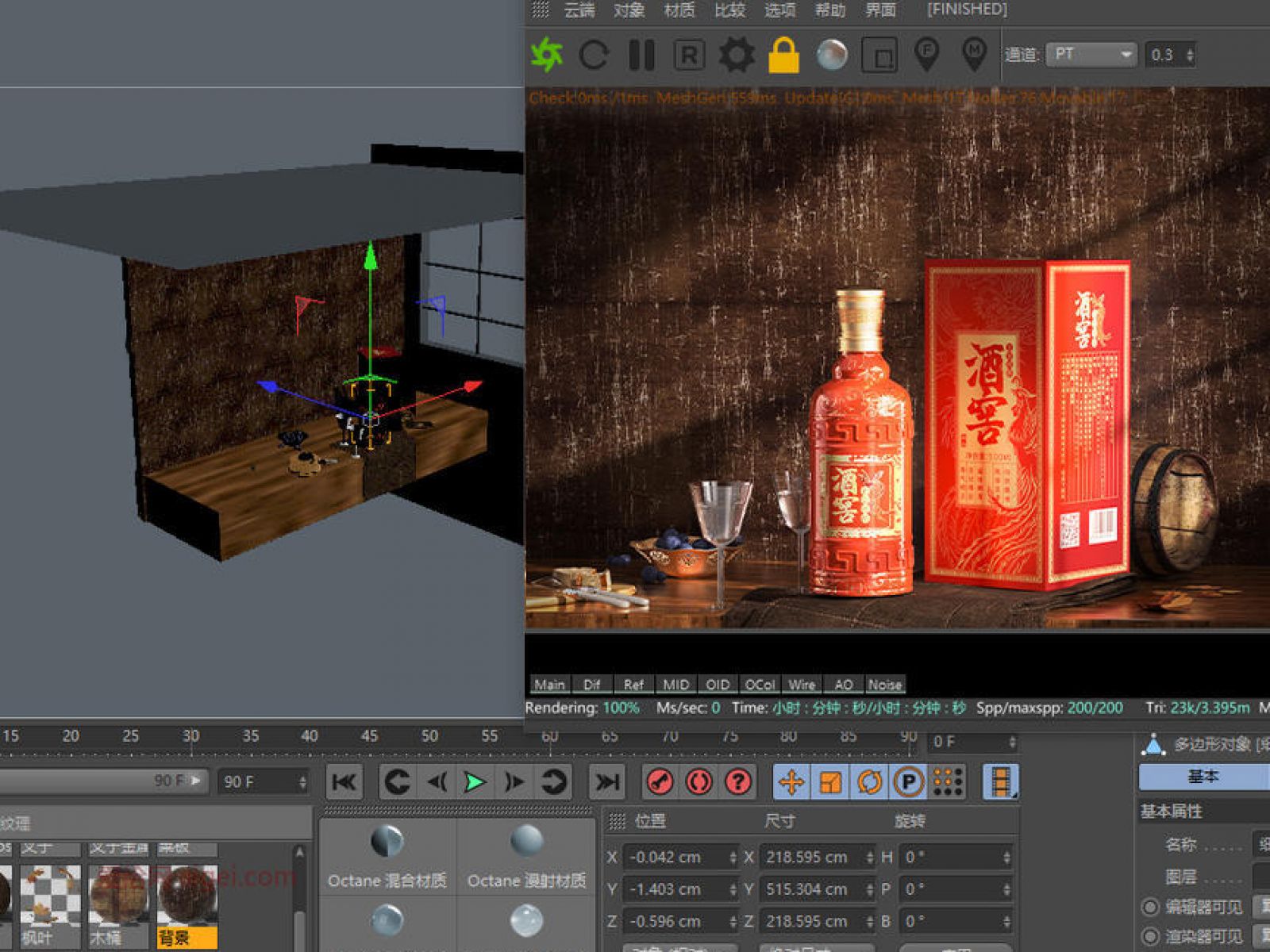Switch to the OID render pass tab
Image resolution: width=1270 pixels, height=952 pixels.
coord(718,684)
